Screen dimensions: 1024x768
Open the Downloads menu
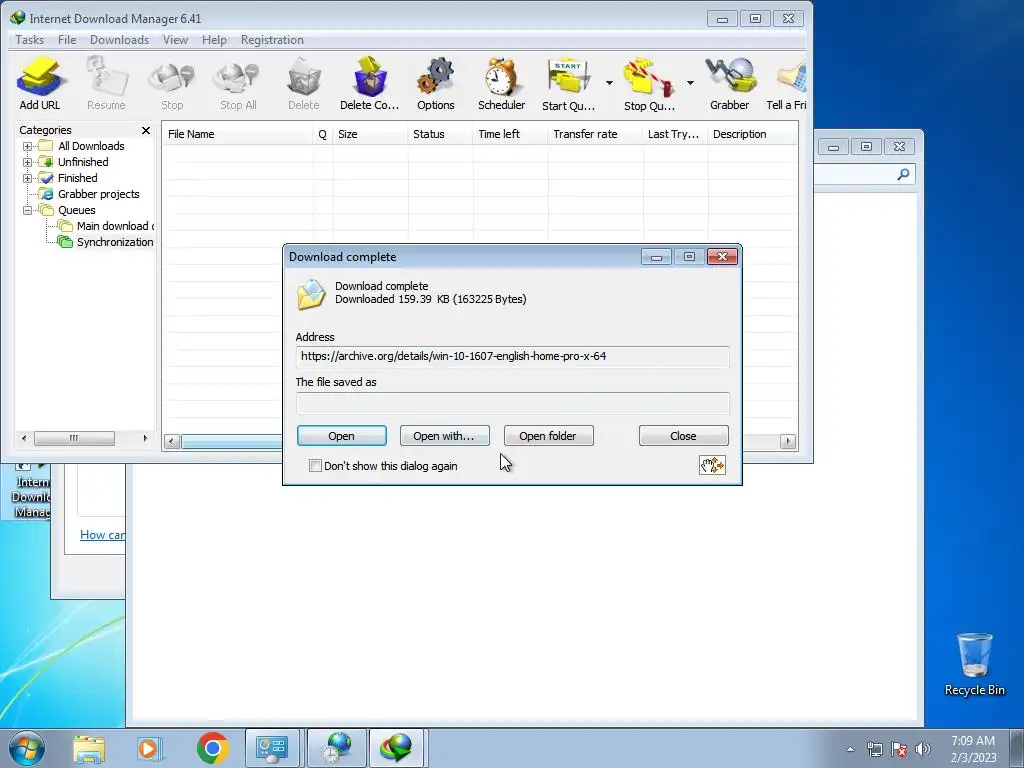120,40
